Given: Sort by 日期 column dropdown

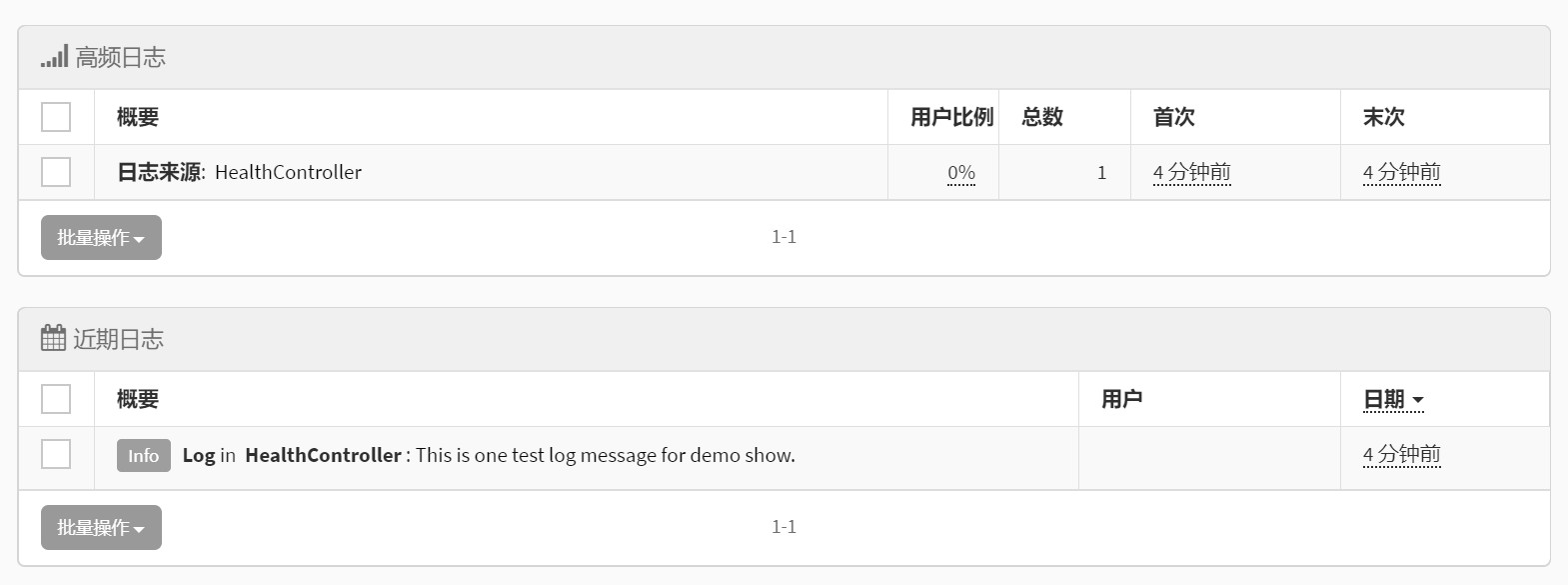Looking at the screenshot, I should point(1393,400).
